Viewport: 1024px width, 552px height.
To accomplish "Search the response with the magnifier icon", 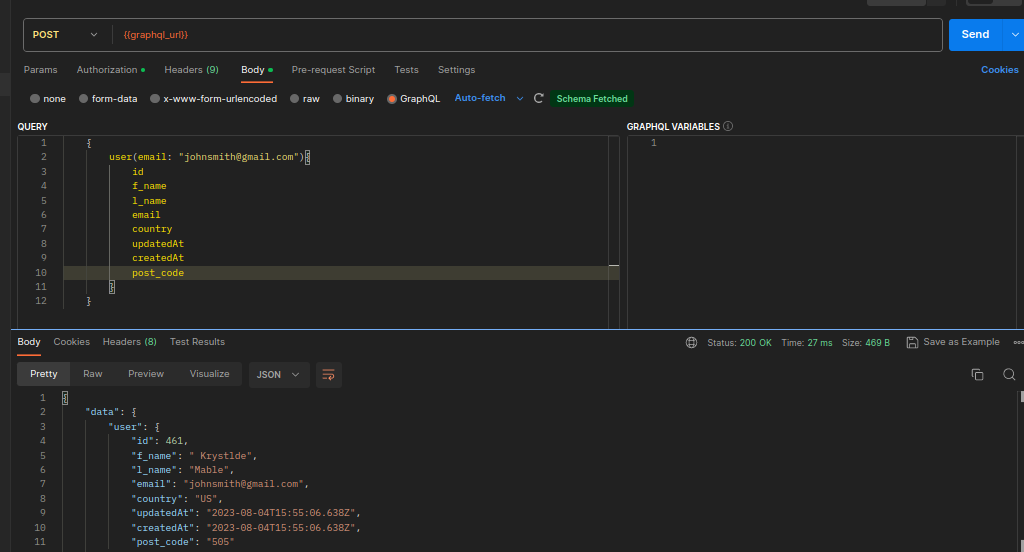I will (1009, 374).
